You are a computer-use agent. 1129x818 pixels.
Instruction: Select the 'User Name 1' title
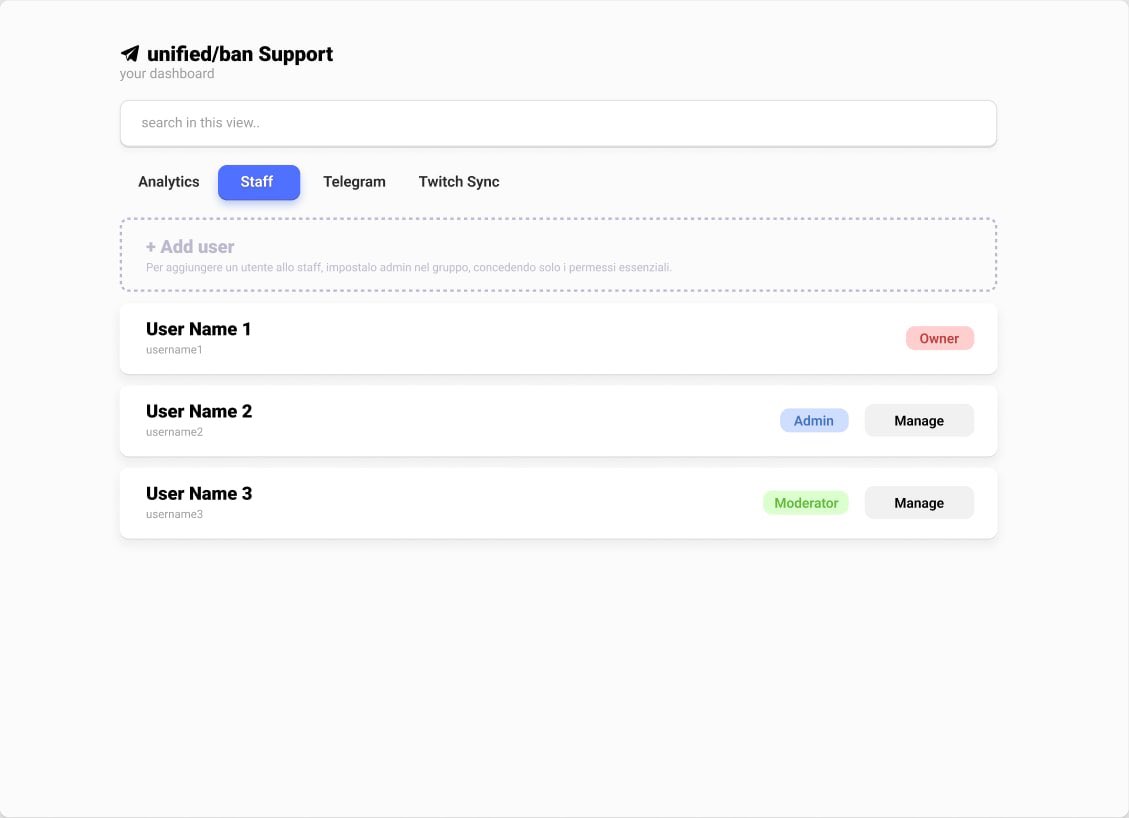click(199, 329)
